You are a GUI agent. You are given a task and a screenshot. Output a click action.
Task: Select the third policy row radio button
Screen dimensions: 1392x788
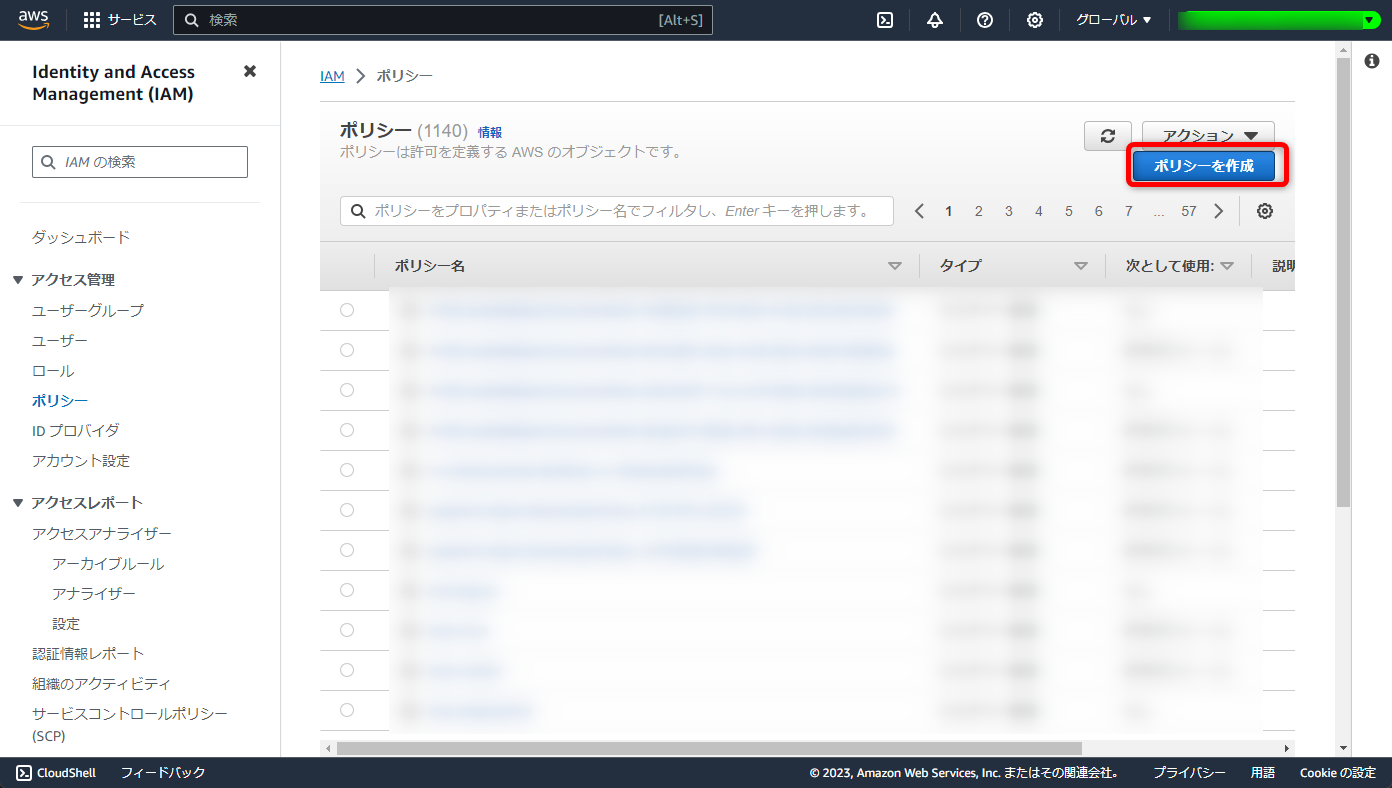point(346,390)
